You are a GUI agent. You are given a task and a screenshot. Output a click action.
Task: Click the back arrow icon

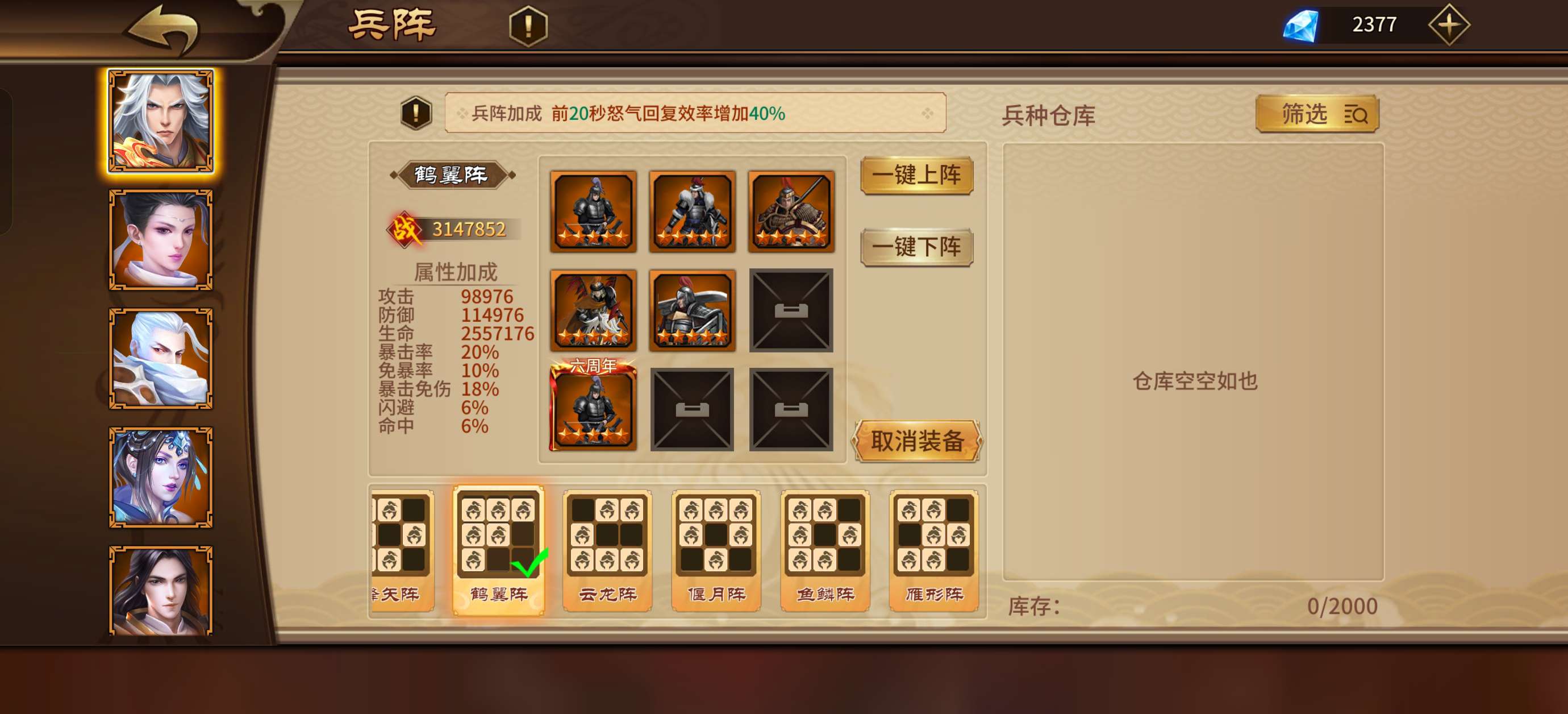click(x=163, y=27)
